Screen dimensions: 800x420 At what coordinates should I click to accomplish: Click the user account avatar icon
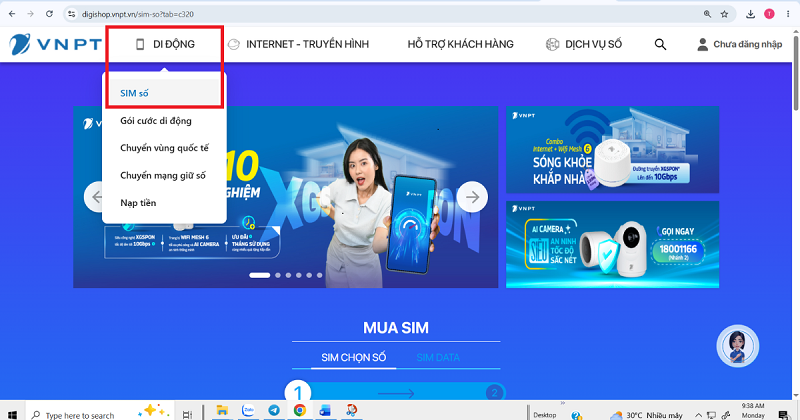coord(703,44)
